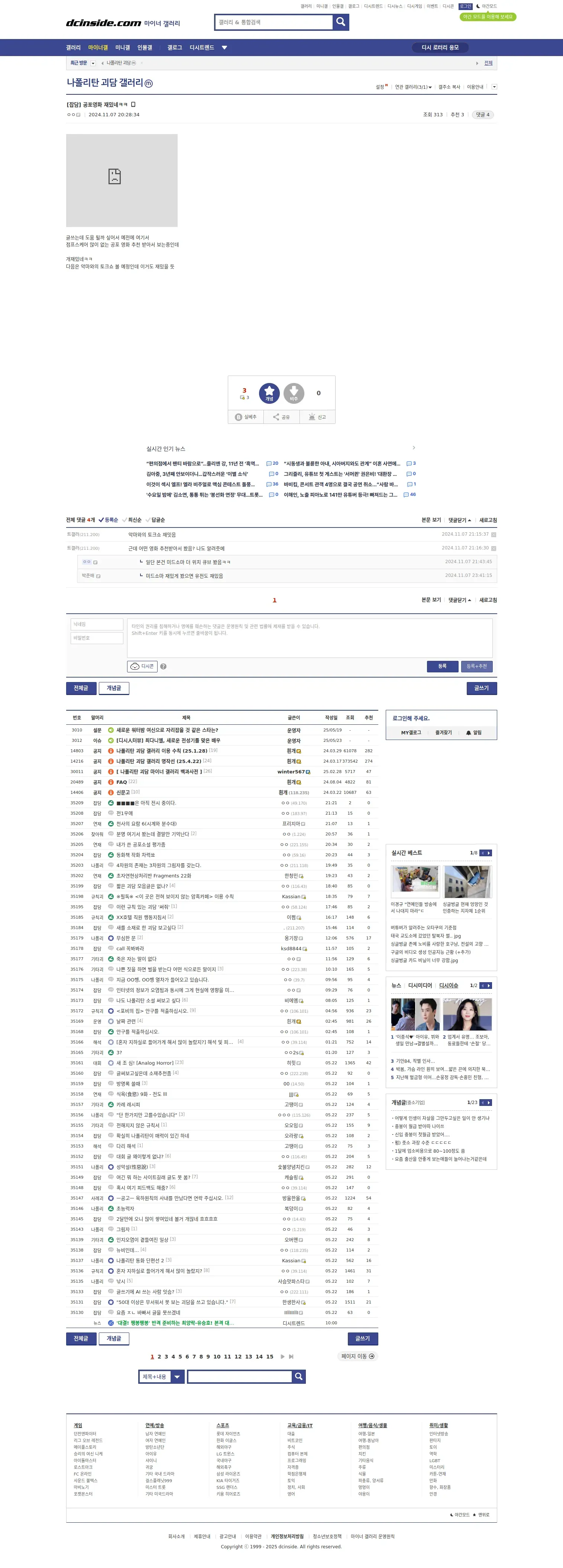
Task: Open the search scope dropdown 제목+내용
Action: click(x=161, y=1377)
